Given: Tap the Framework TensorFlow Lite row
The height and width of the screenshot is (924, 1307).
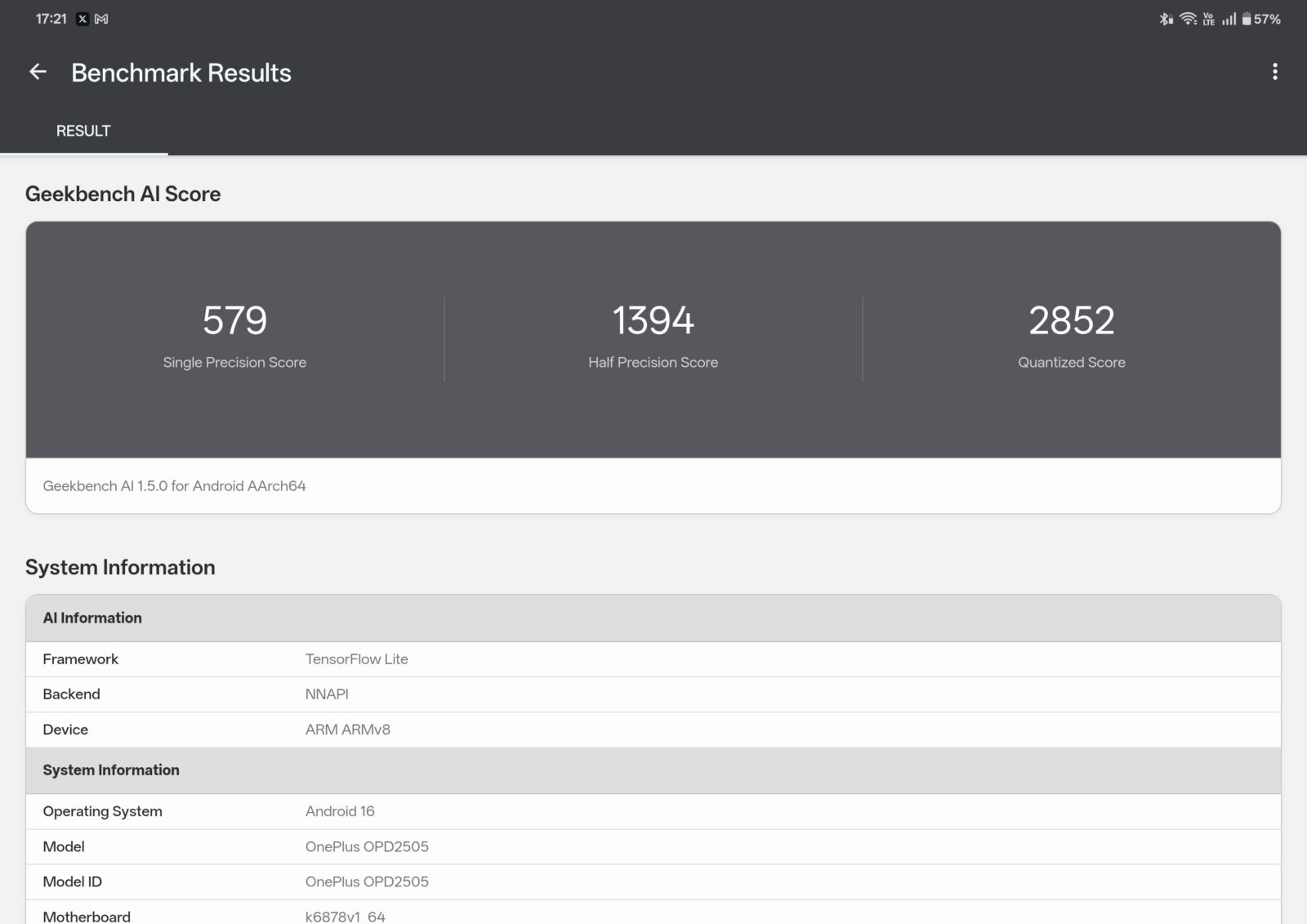Looking at the screenshot, I should click(x=653, y=659).
